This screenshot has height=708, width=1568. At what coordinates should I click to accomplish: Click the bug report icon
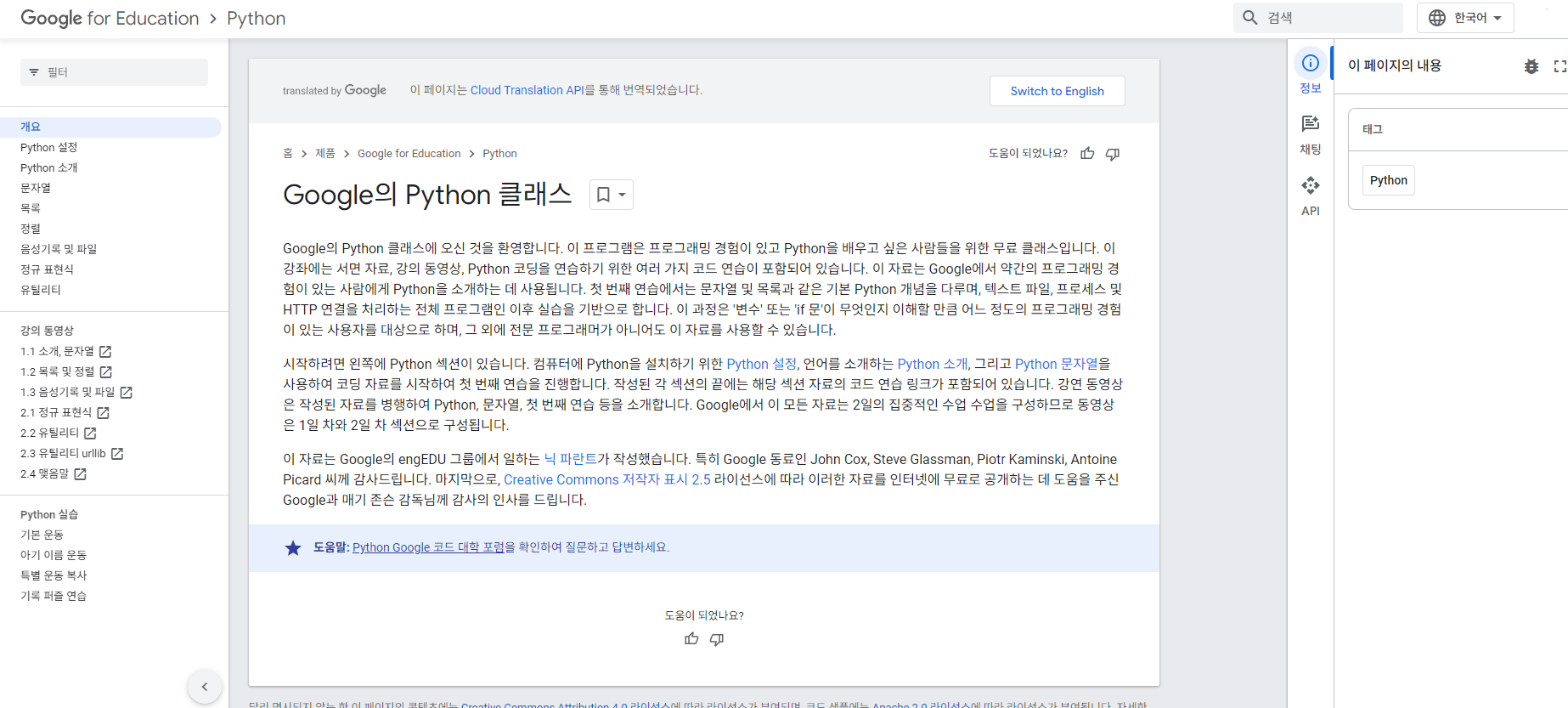1531,66
